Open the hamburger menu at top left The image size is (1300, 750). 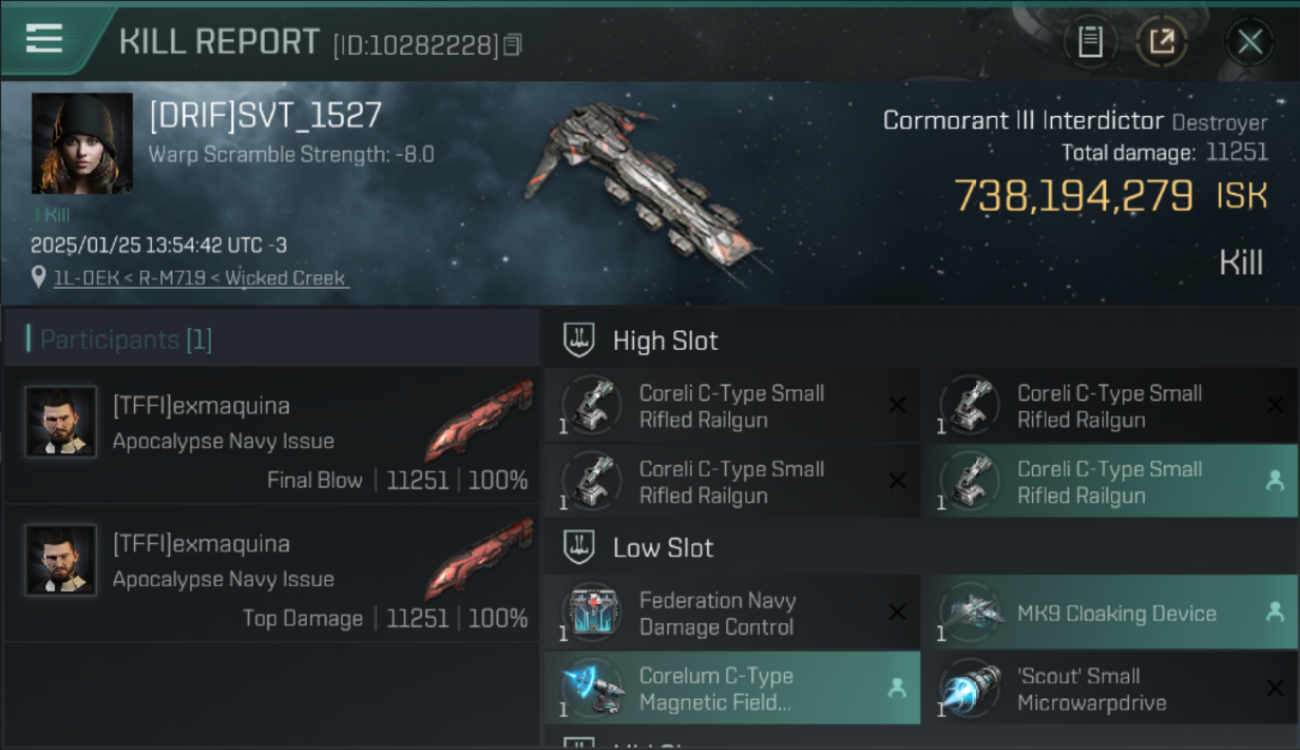pyautogui.click(x=44, y=39)
